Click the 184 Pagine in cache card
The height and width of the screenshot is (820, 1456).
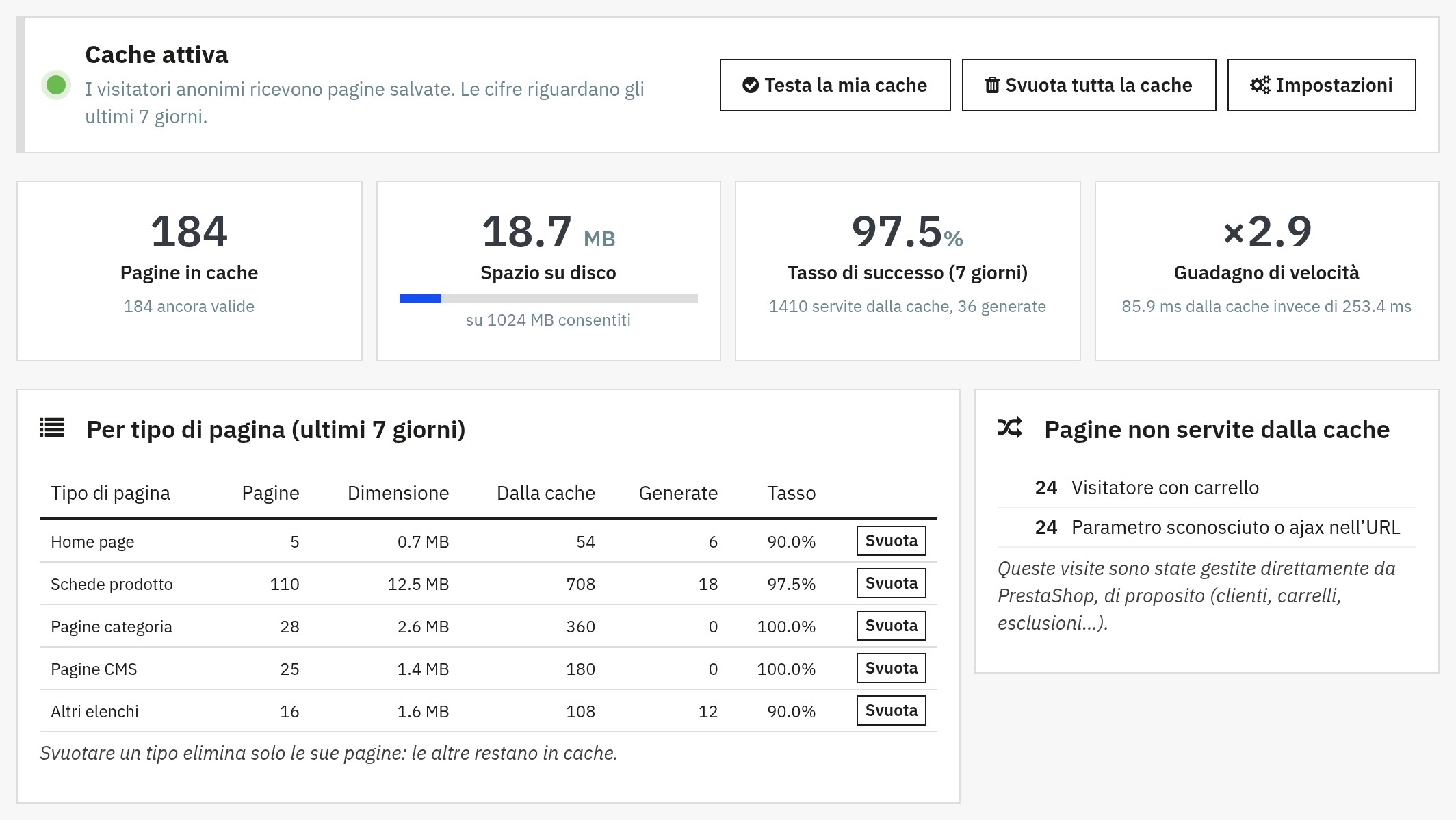190,271
